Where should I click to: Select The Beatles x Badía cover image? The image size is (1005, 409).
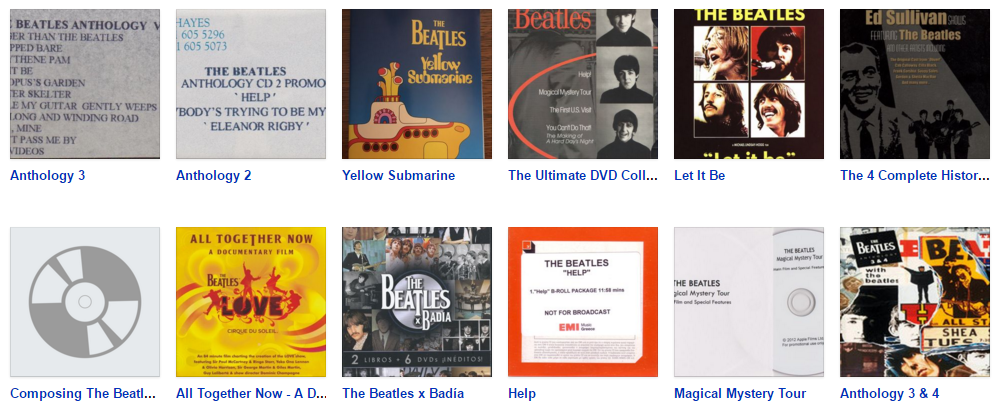417,302
